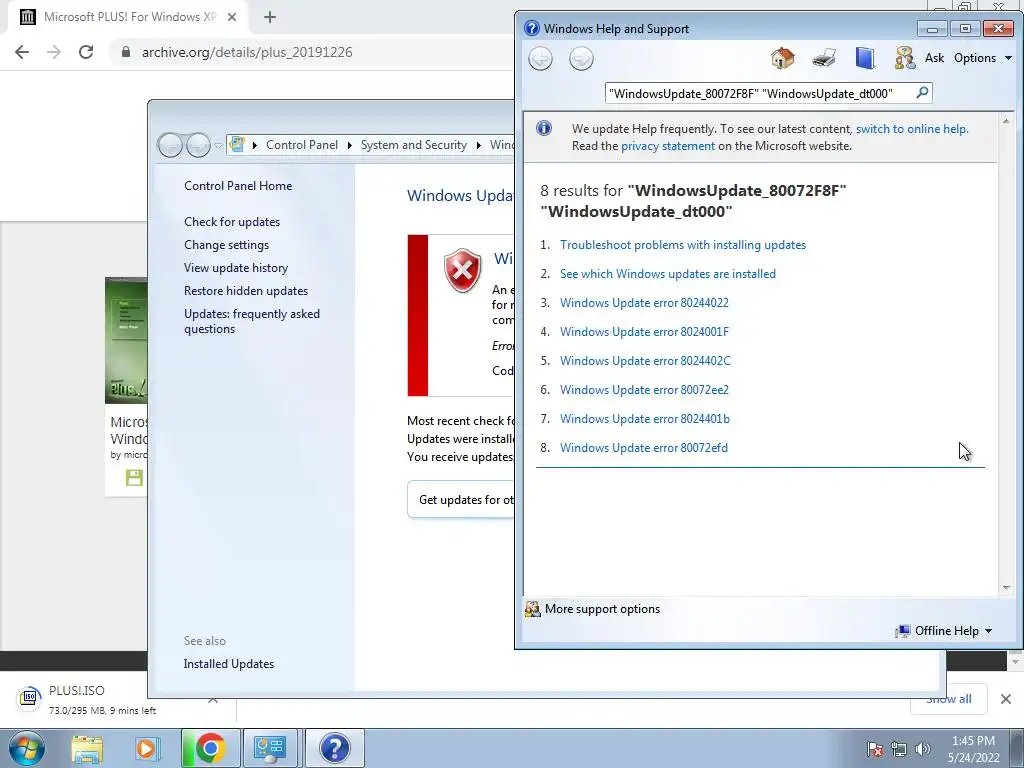Open Windows Update error 8024001F result

coord(644,332)
